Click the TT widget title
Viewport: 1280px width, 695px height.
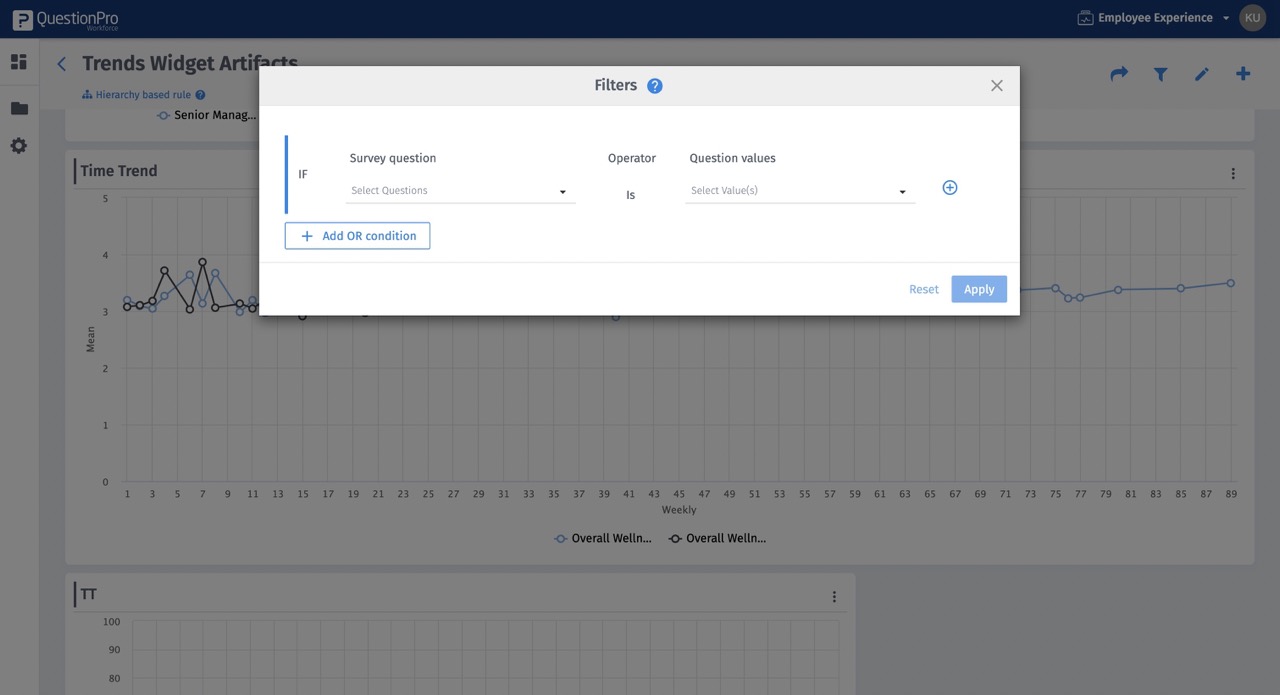[x=88, y=594]
